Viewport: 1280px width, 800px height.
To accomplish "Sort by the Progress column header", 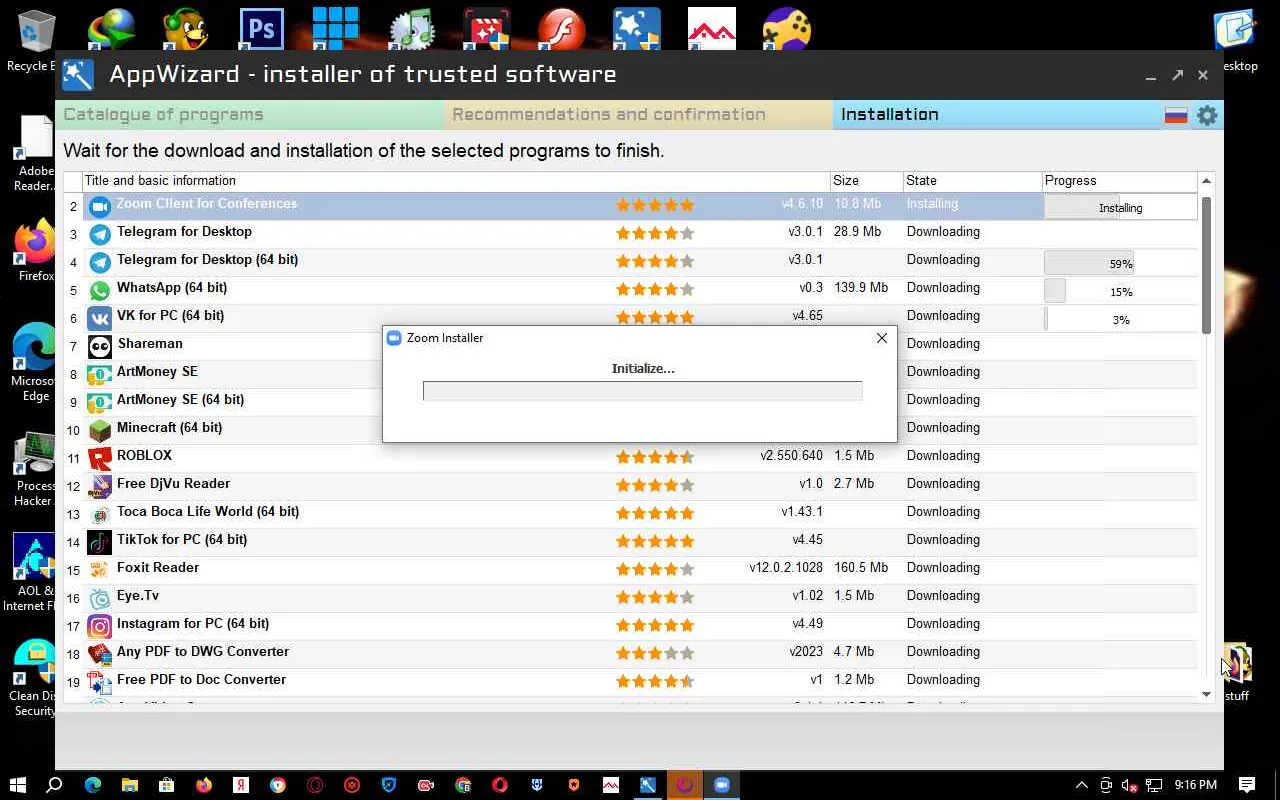I will point(1120,181).
